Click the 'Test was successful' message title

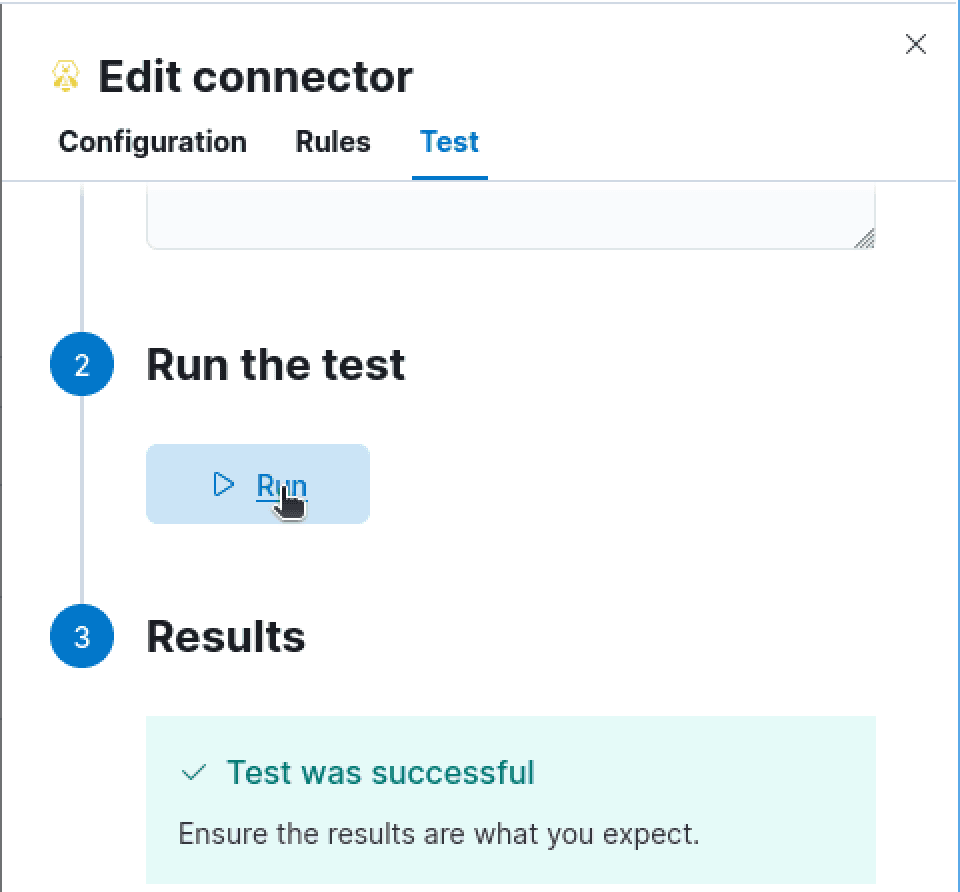tap(380, 773)
